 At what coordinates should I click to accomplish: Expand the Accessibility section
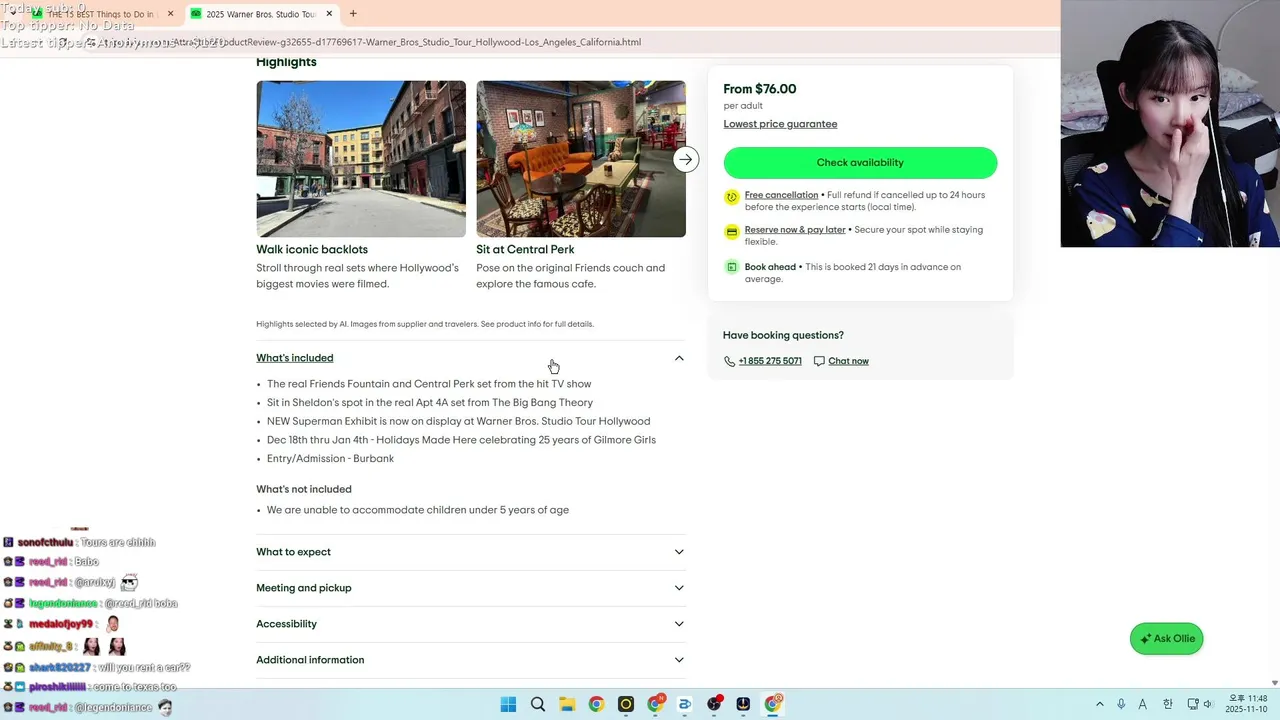point(470,624)
